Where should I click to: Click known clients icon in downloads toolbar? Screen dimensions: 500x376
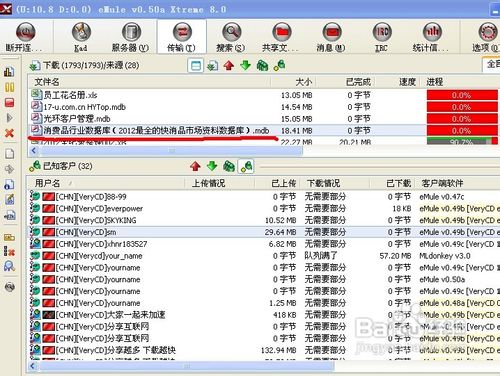279,65
